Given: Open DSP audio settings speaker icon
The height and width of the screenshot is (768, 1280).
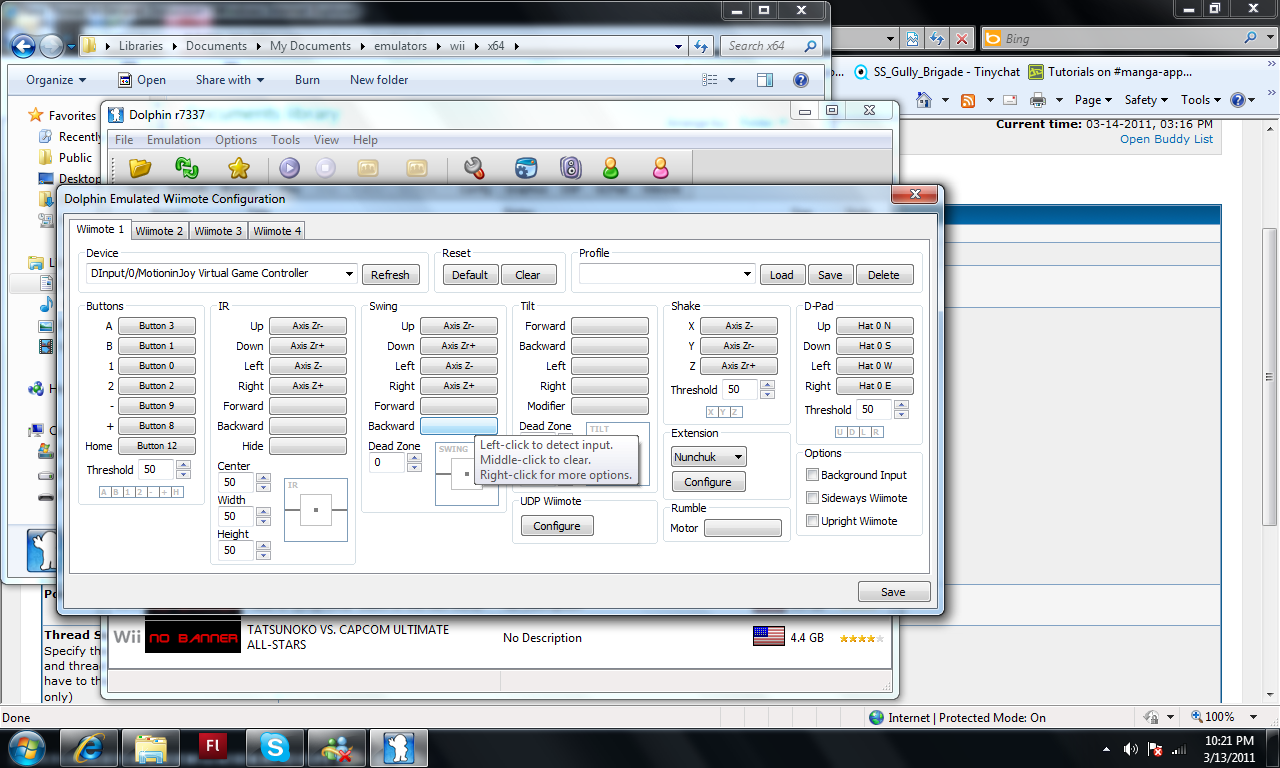Looking at the screenshot, I should 570,167.
